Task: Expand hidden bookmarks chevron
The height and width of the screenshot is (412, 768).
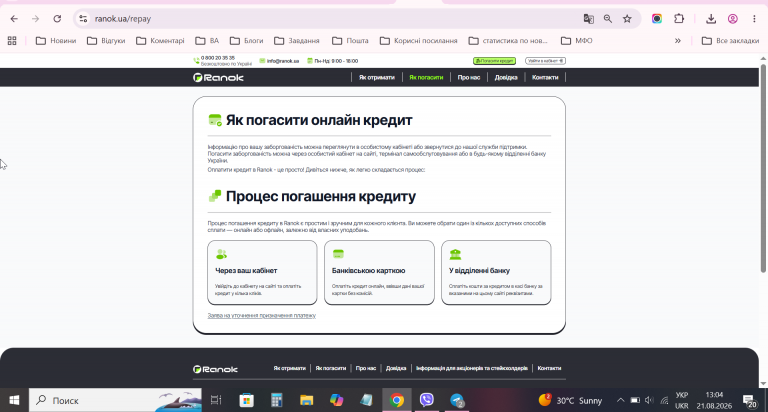Action: point(677,41)
